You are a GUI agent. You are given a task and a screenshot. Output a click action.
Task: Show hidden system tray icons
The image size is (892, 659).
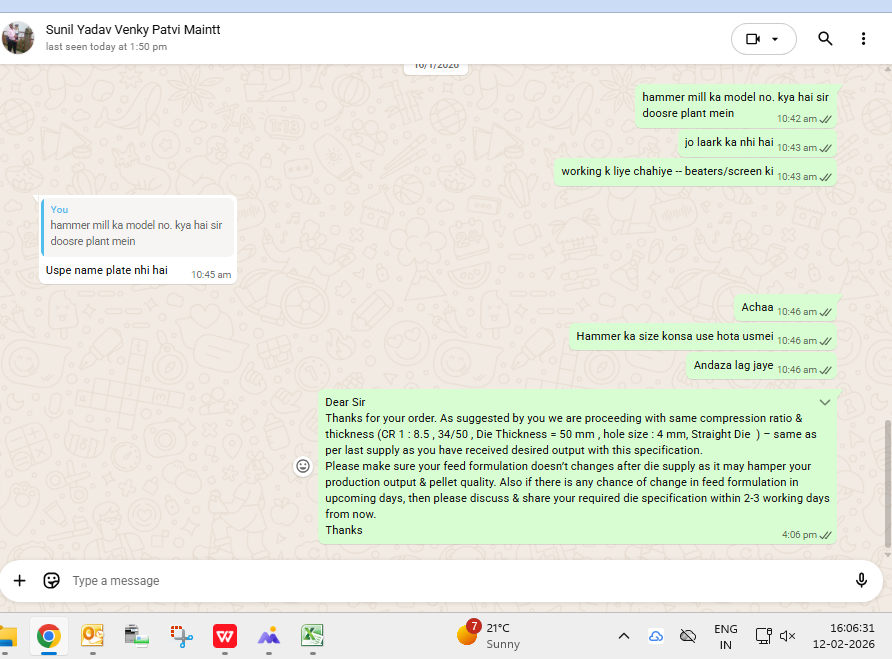[623, 636]
